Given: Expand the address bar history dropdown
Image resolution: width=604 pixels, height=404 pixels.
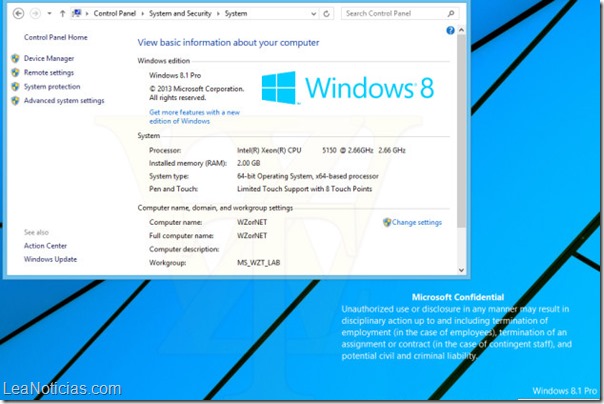Looking at the screenshot, I should (314, 14).
